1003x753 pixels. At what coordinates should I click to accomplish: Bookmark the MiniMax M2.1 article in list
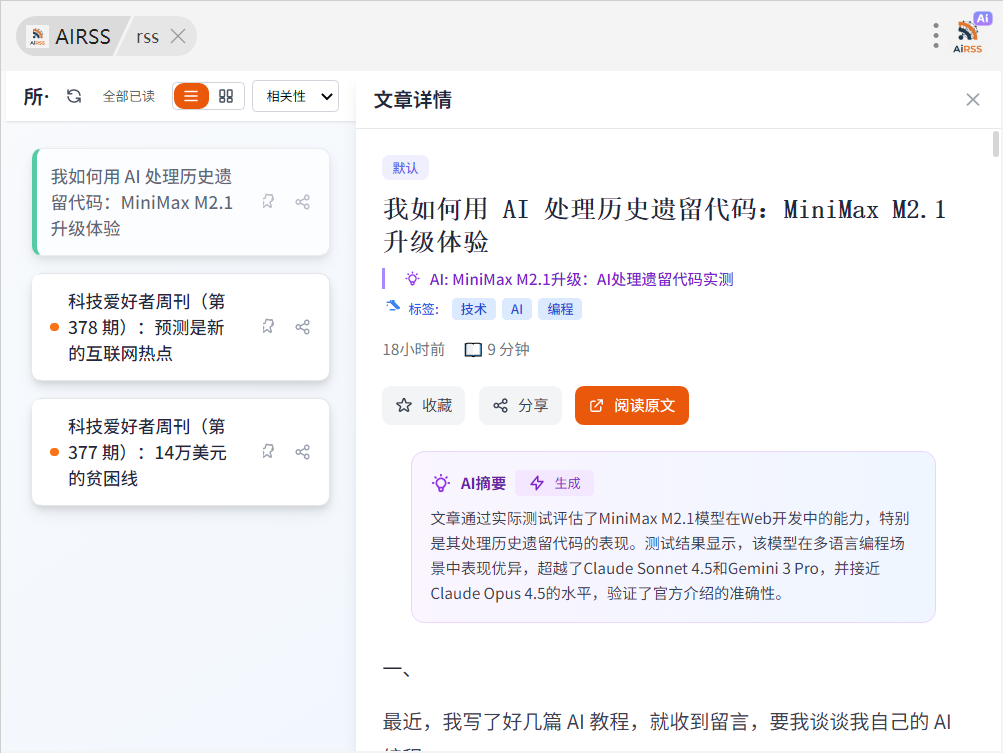[268, 202]
